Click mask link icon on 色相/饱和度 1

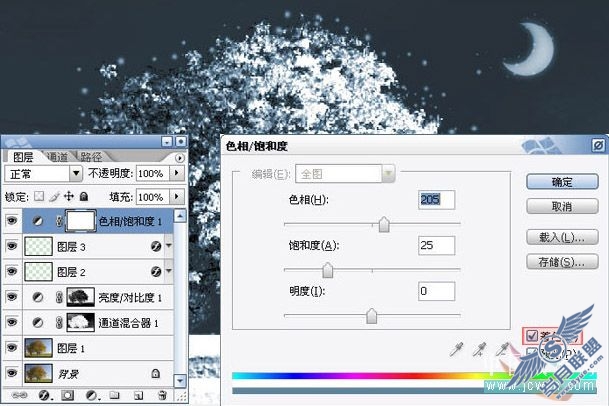59,221
